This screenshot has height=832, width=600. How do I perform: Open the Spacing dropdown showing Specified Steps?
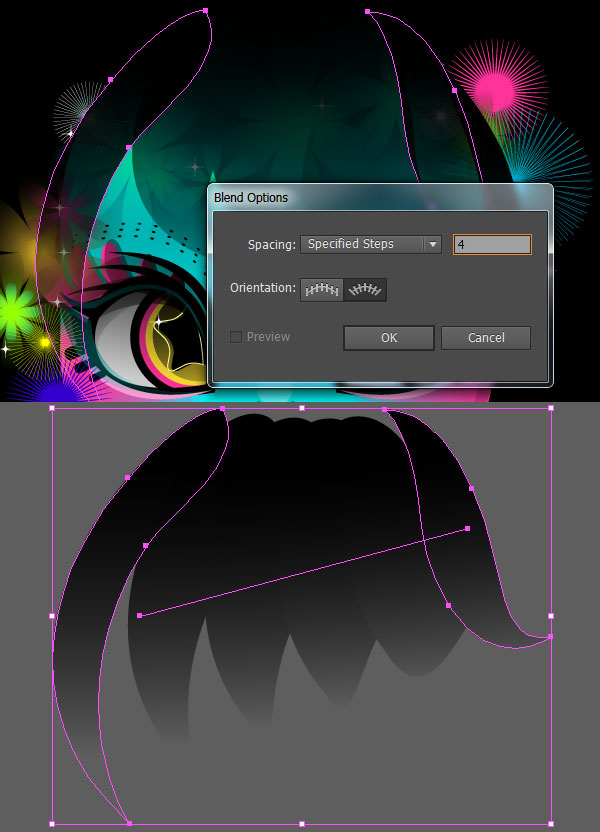[x=370, y=244]
